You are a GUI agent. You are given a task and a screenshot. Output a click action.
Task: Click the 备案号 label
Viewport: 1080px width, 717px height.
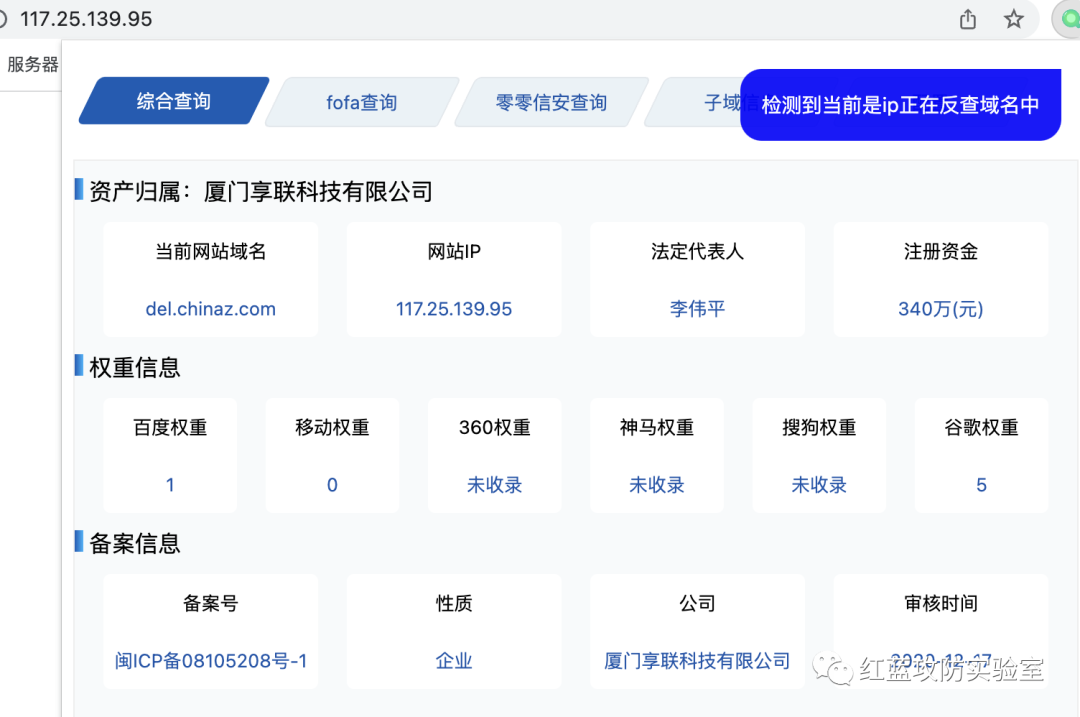211,603
